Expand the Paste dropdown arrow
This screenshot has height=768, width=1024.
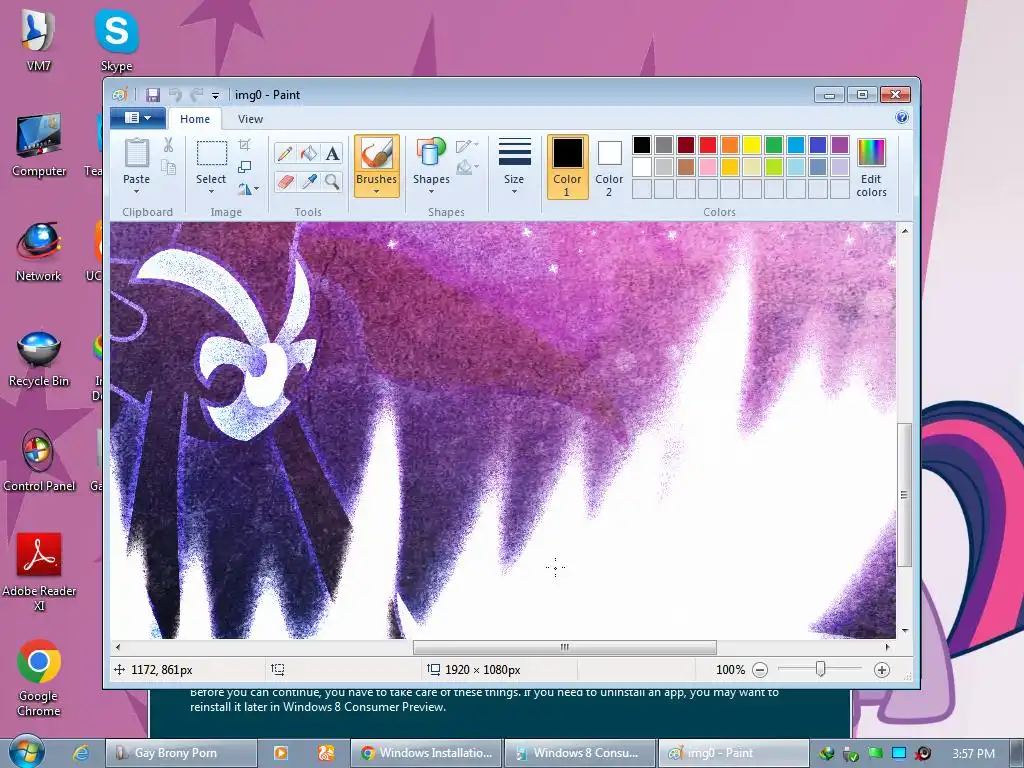point(136,192)
